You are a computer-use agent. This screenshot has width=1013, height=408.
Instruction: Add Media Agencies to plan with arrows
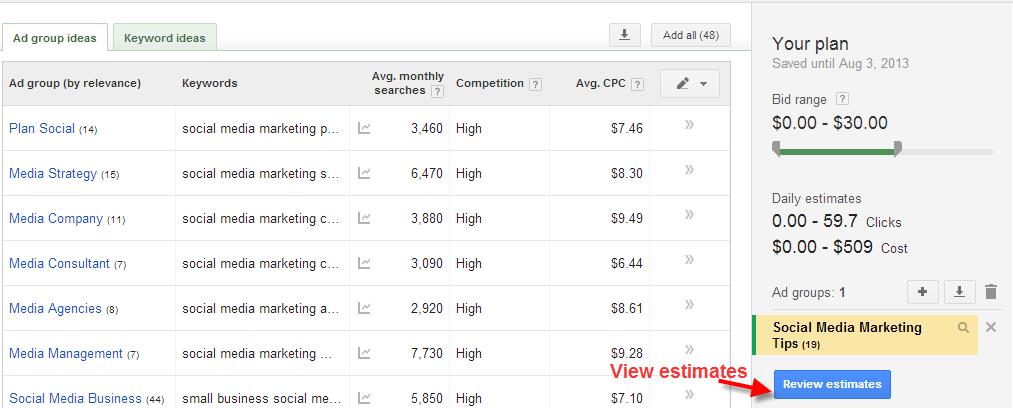click(x=689, y=304)
